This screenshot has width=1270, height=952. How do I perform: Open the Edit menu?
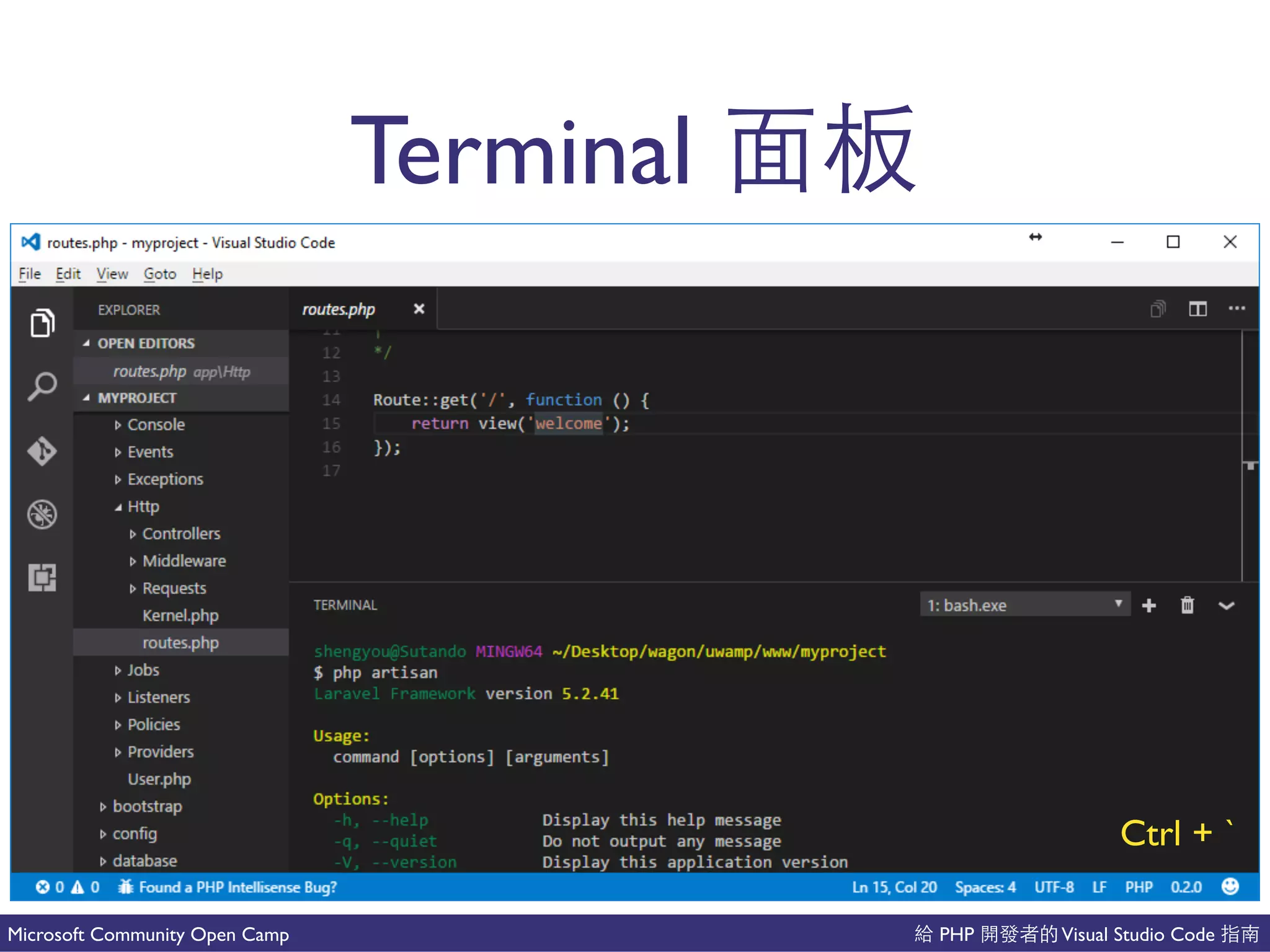68,274
